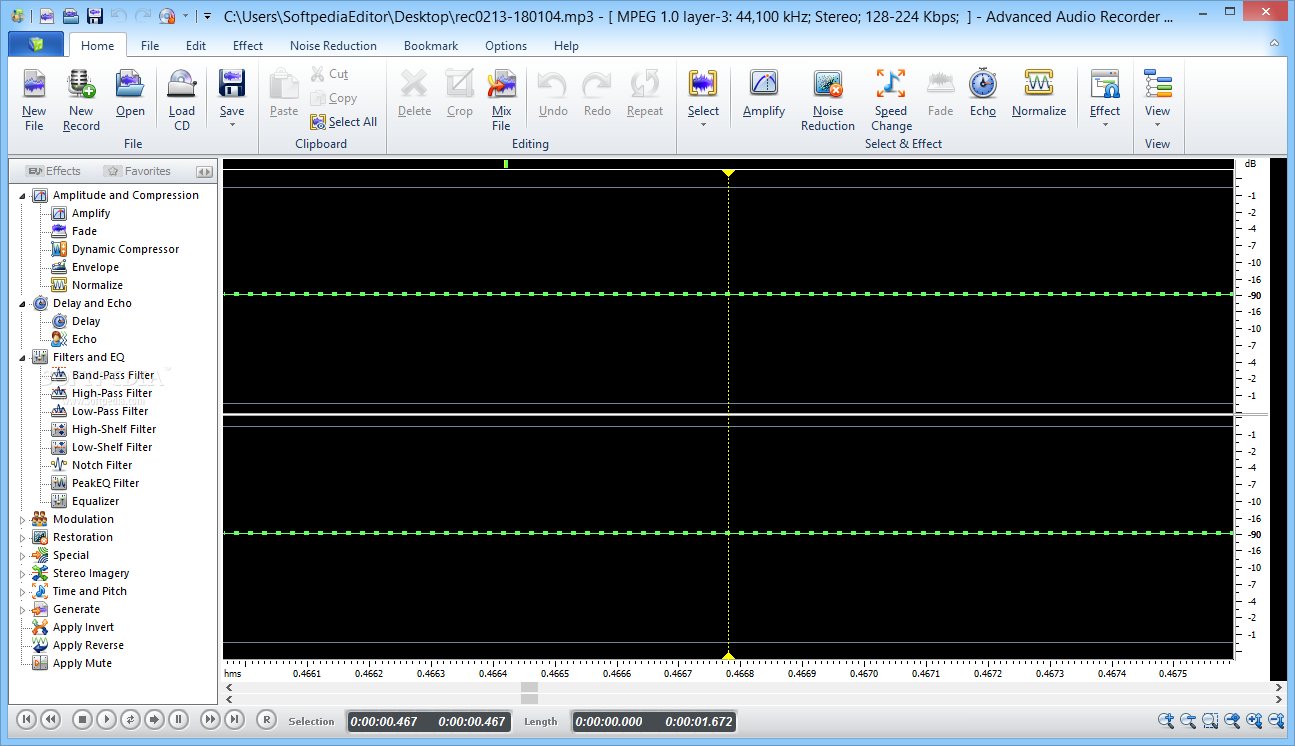Image resolution: width=1295 pixels, height=746 pixels.
Task: Open the Effect ribbon tab
Action: (248, 46)
